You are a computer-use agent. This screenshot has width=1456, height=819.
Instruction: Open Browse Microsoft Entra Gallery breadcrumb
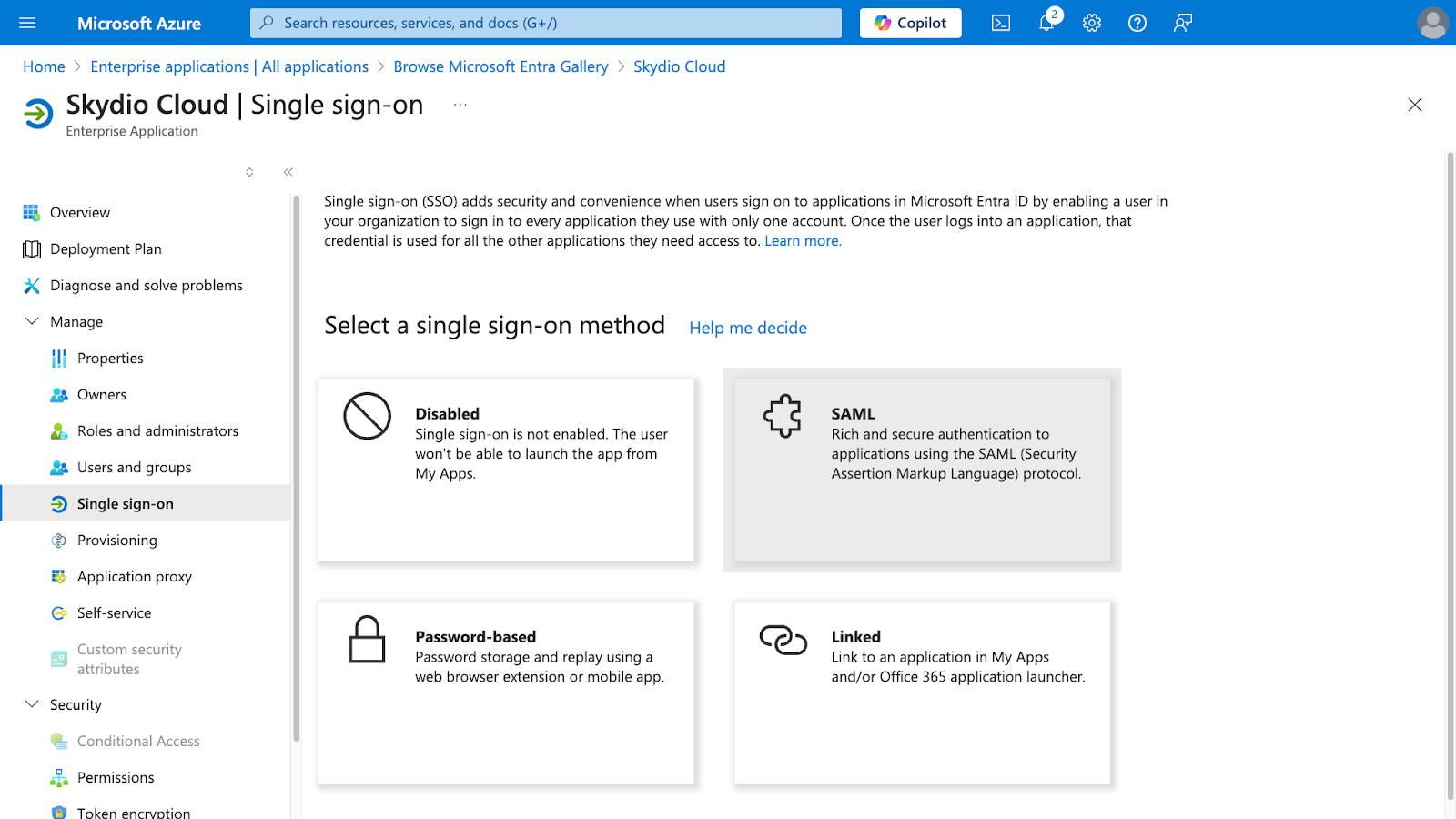tap(500, 66)
